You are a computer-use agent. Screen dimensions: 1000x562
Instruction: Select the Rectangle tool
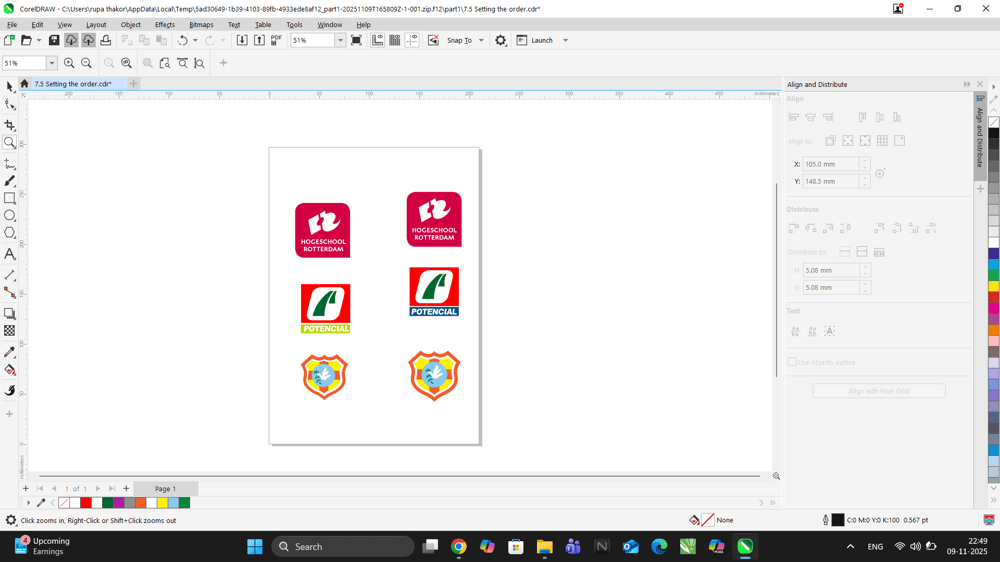point(10,198)
